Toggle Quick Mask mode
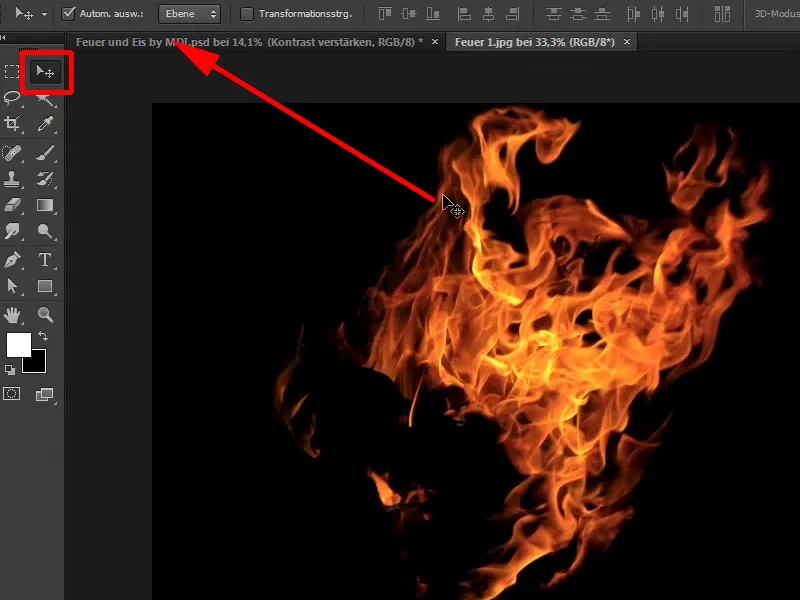The image size is (800, 600). coord(12,394)
